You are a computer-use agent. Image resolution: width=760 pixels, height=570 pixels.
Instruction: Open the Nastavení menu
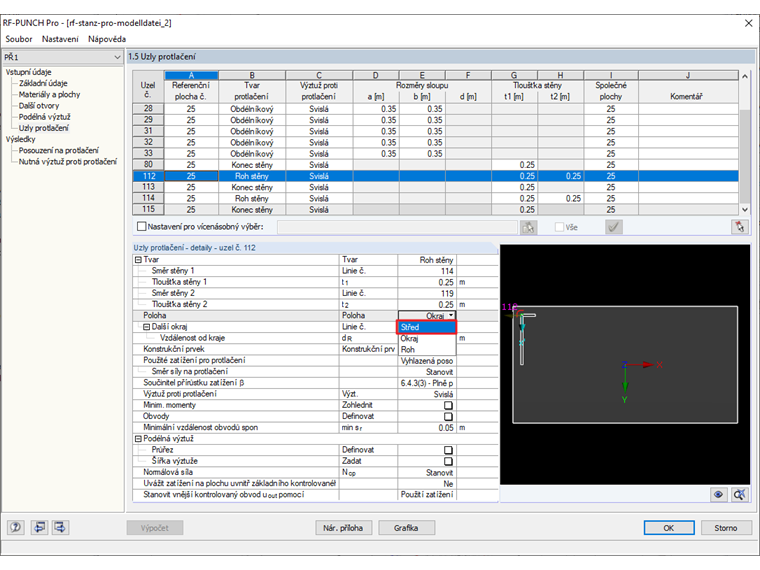(60, 39)
